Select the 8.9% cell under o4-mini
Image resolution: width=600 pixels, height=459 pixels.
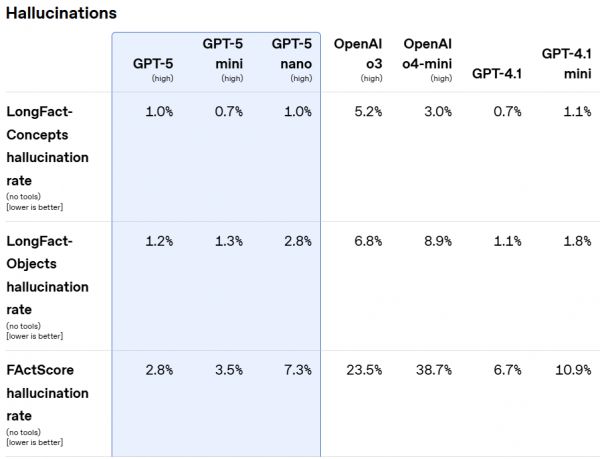(436, 241)
